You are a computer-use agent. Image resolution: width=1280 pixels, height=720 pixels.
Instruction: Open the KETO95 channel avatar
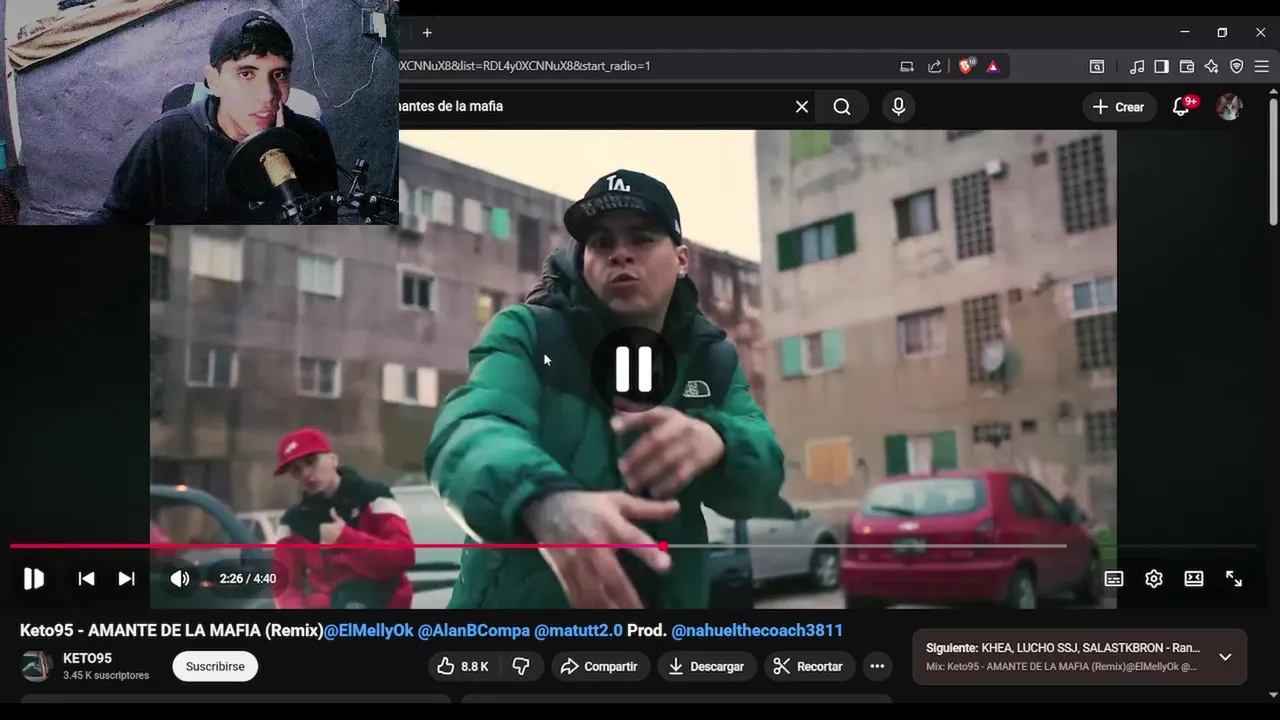37,666
